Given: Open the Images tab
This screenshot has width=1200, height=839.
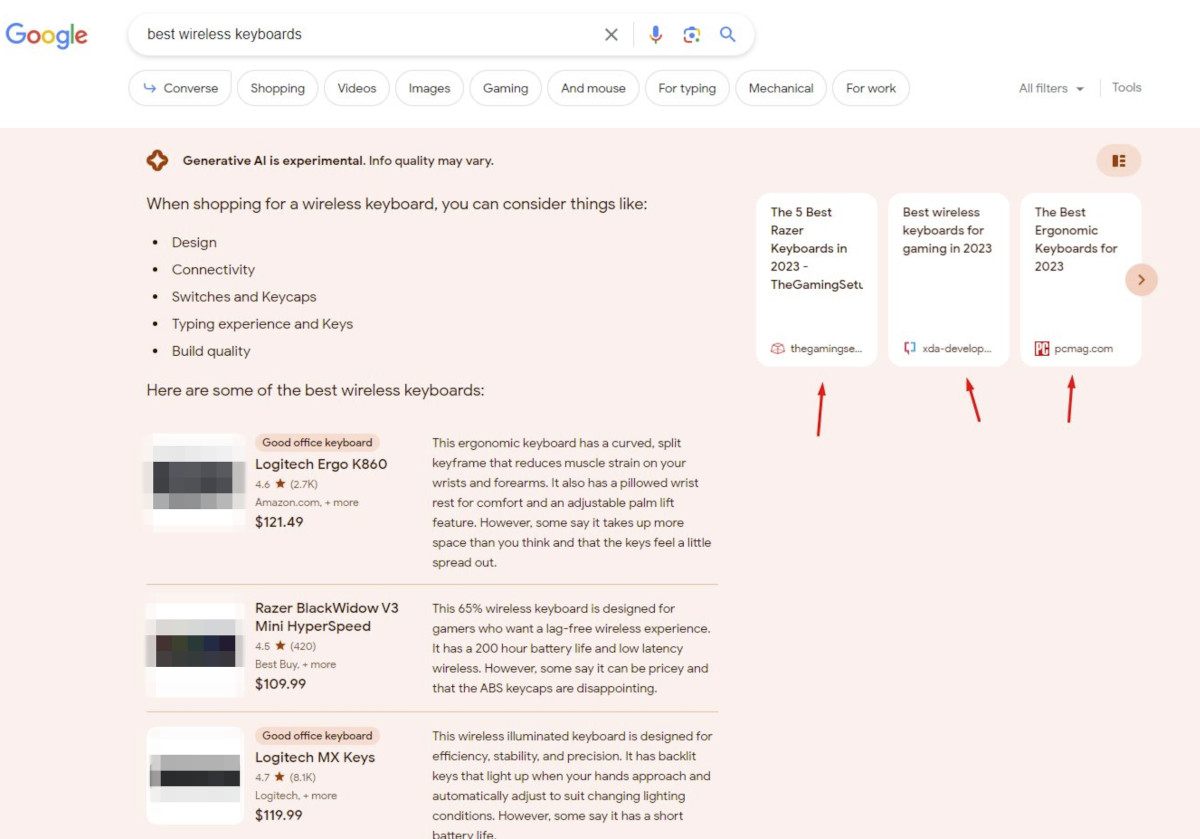Looking at the screenshot, I should 429,88.
